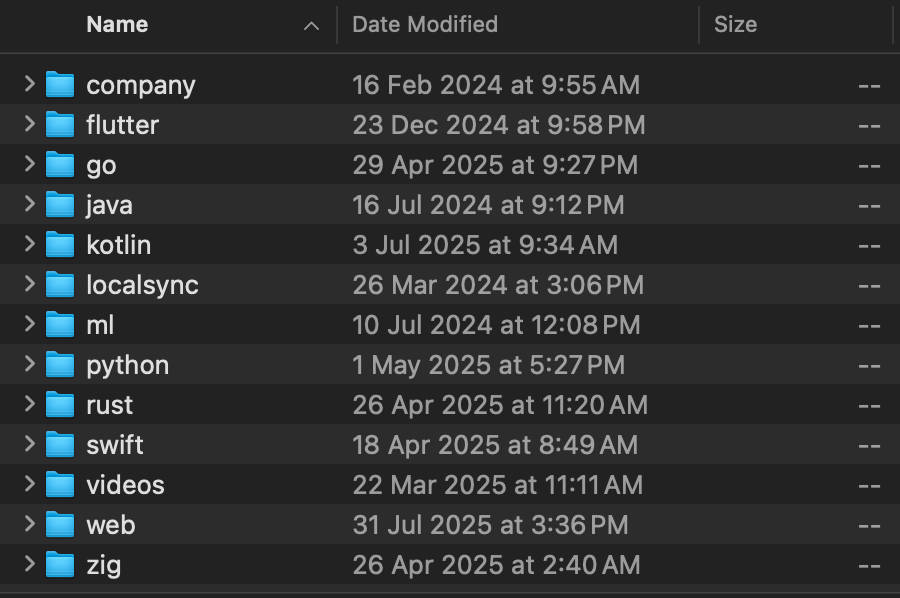Image resolution: width=900 pixels, height=598 pixels.
Task: Toggle sort direction arrow in Name header
Action: [311, 26]
